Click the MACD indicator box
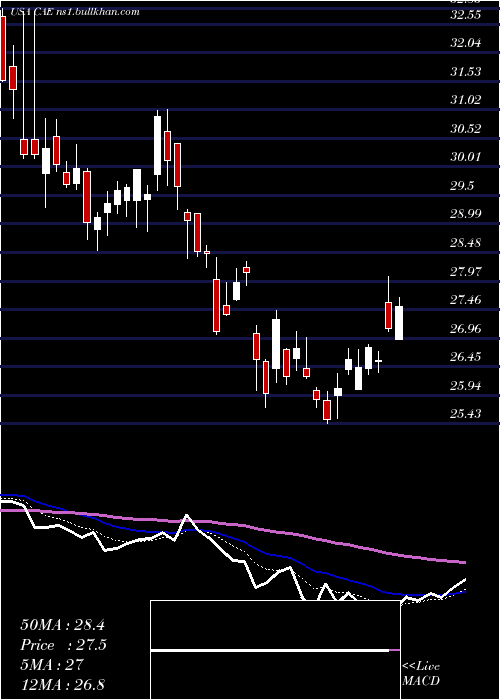 275,650
